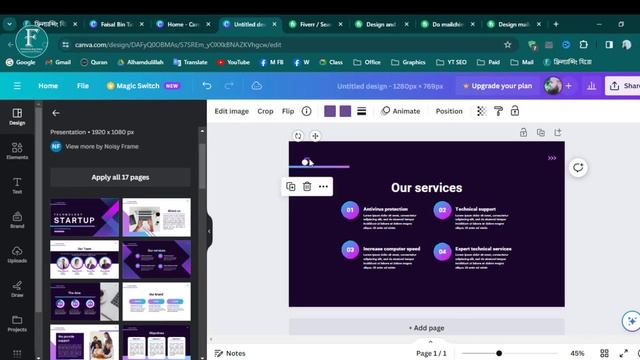The height and width of the screenshot is (360, 640).
Task: Toggle the lock icon in toolbar
Action: coord(515,111)
